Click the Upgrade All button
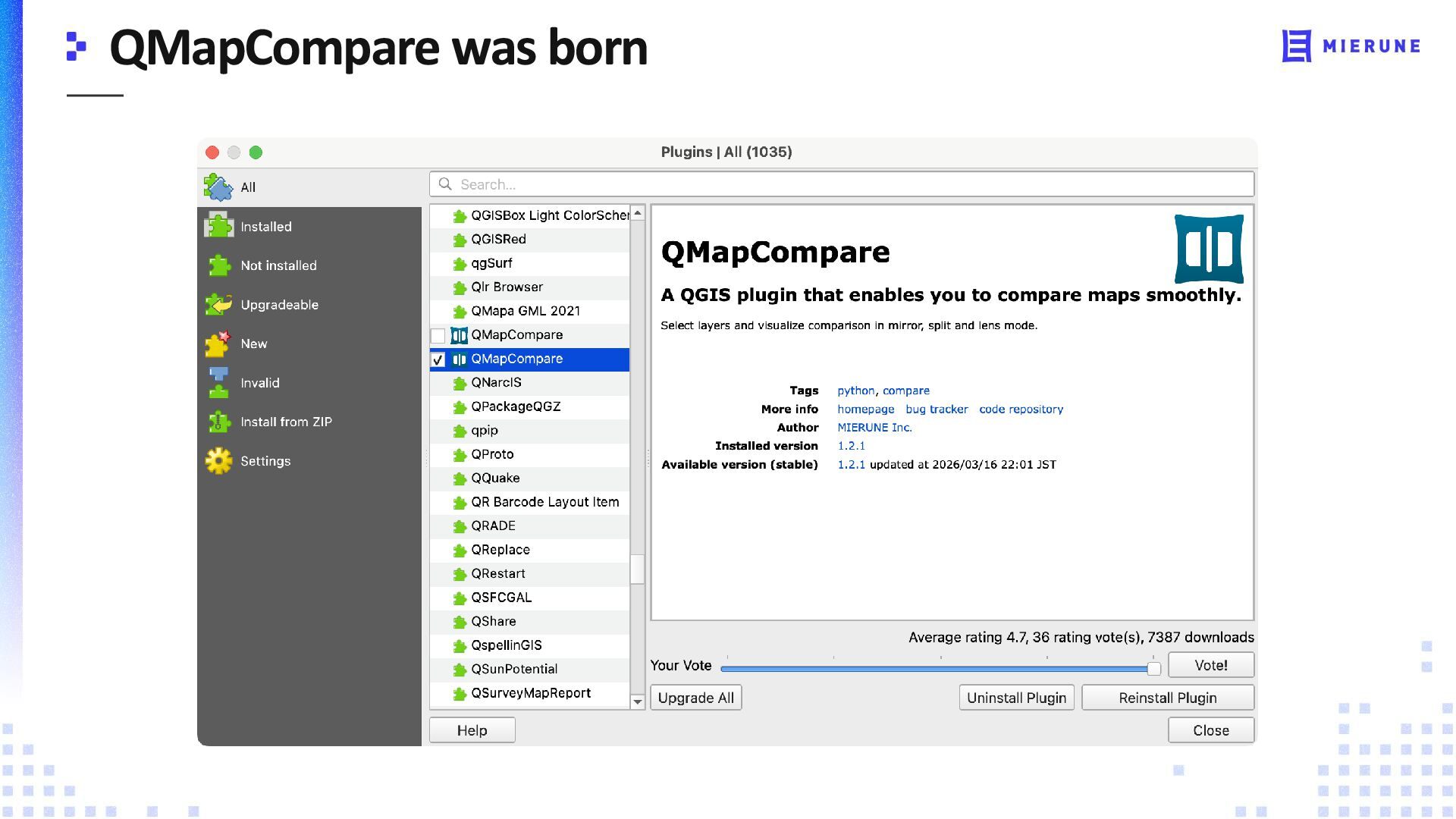This screenshot has height=819, width=1456. 695,698
